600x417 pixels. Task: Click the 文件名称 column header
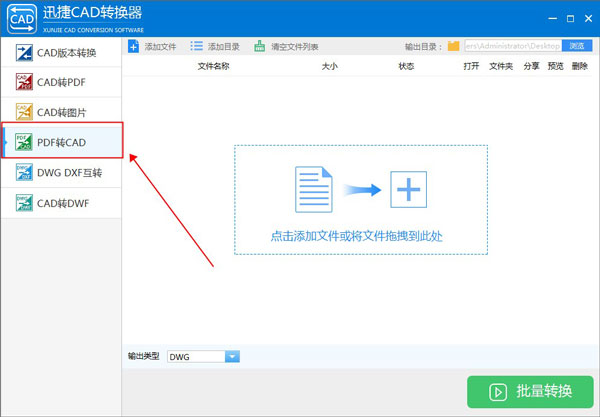(x=214, y=66)
